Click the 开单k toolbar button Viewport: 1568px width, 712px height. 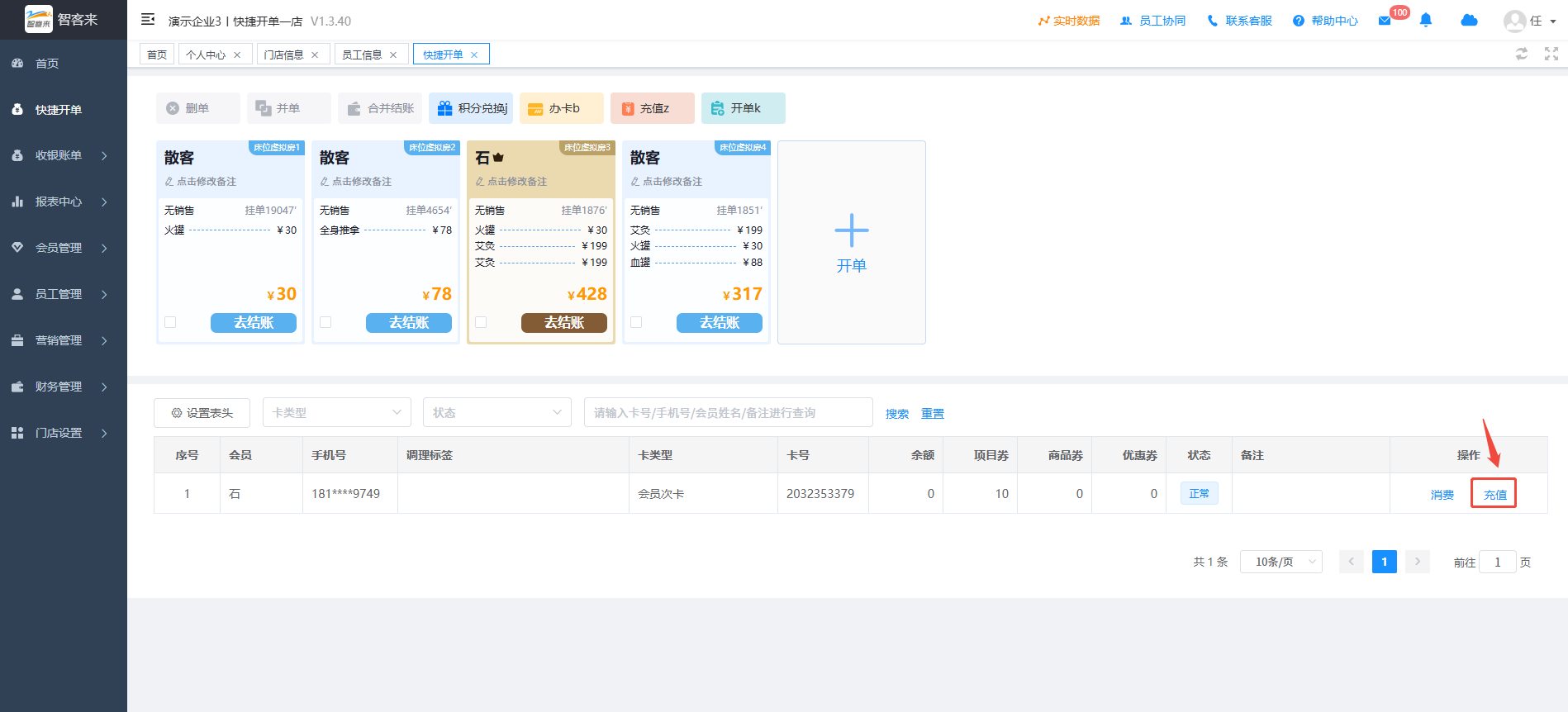(743, 108)
